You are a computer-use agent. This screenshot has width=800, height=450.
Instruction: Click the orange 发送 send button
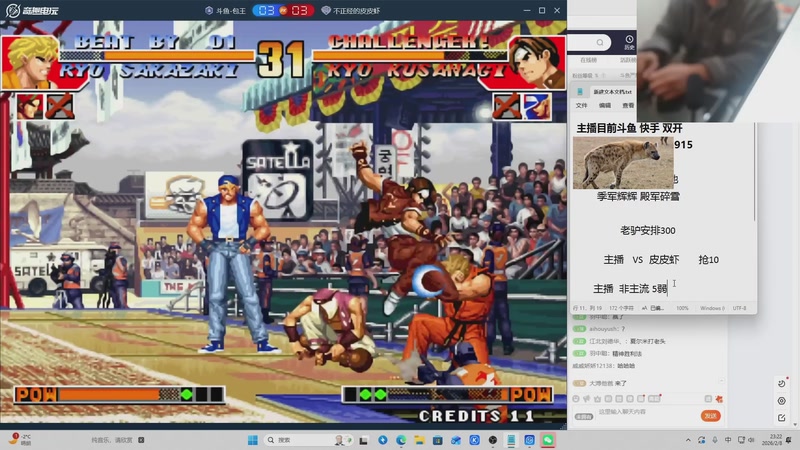[x=711, y=416]
